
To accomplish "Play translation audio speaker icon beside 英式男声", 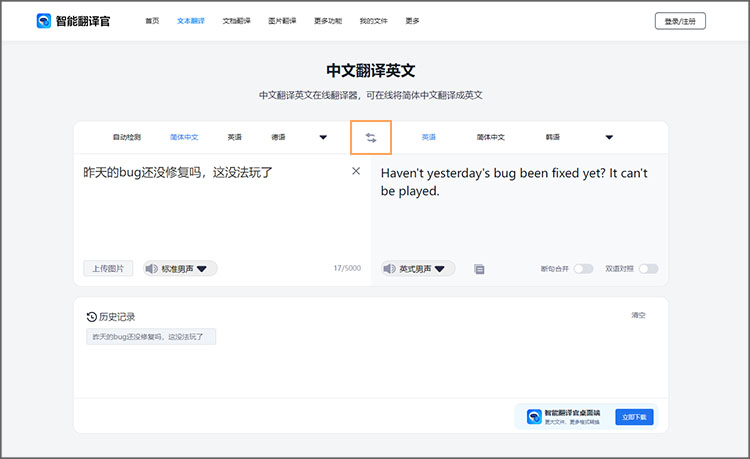I will (389, 269).
